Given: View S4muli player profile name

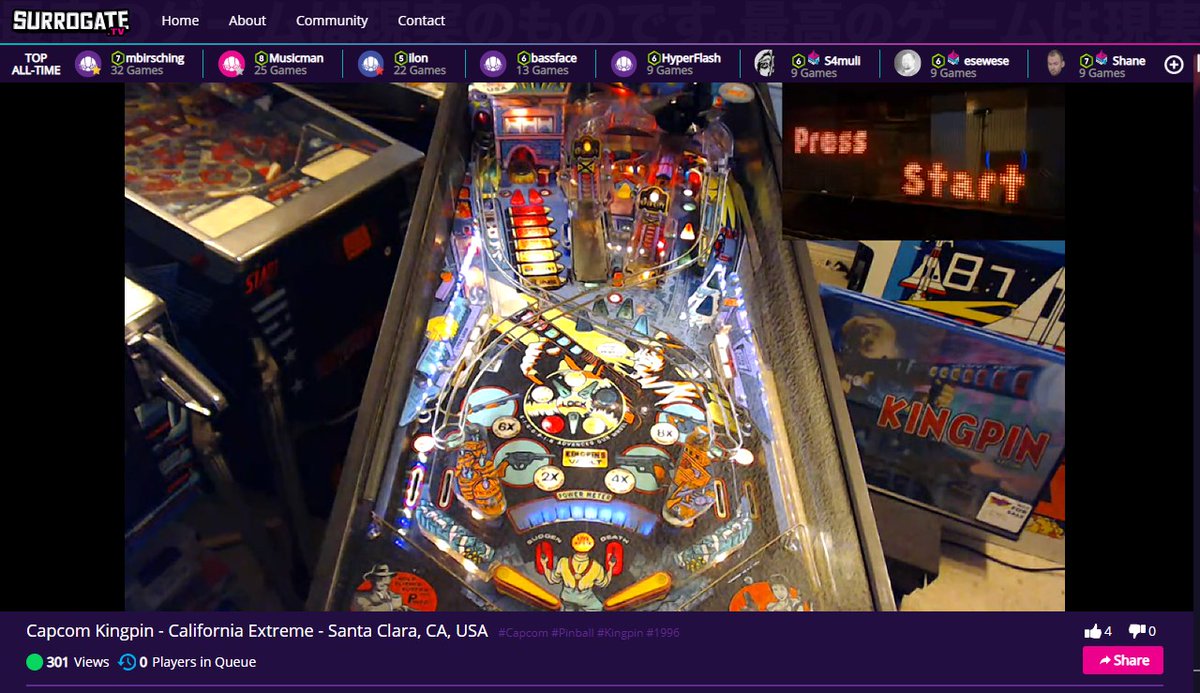Looking at the screenshot, I should 842,60.
